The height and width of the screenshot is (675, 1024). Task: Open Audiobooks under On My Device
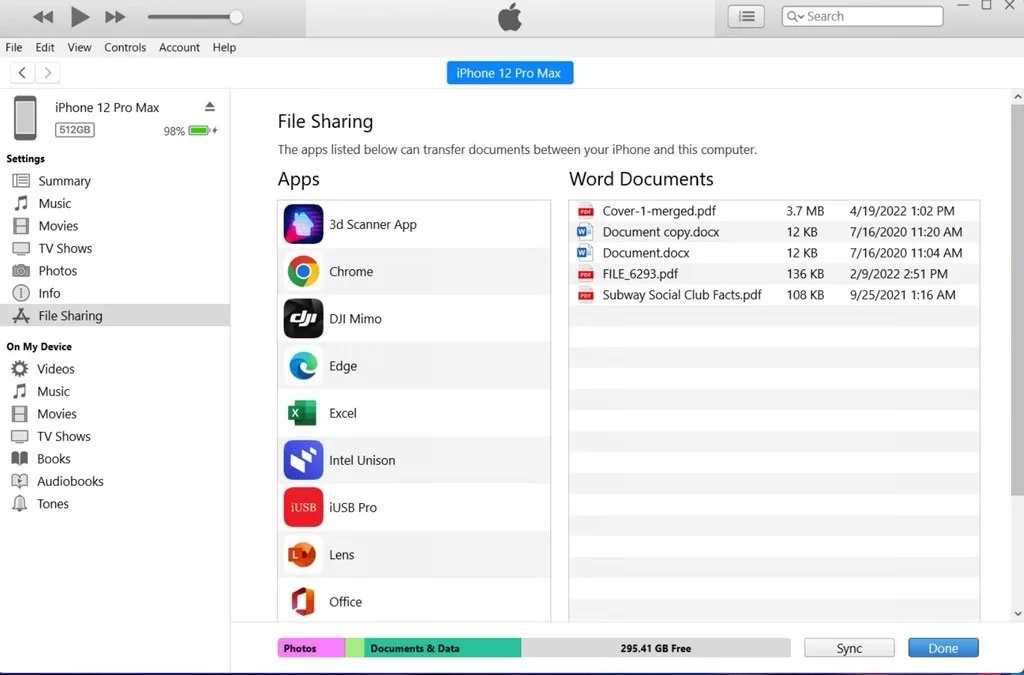click(70, 481)
